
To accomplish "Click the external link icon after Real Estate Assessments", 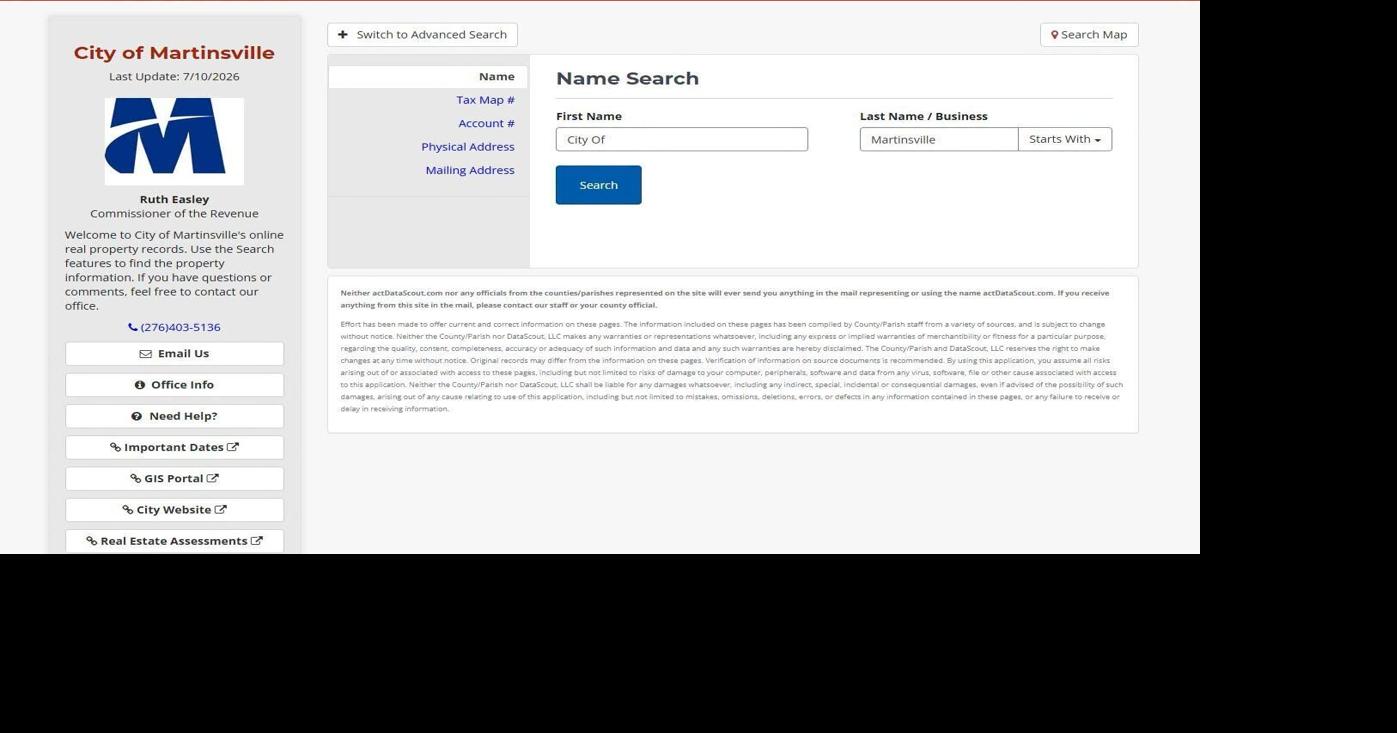I will pos(257,540).
